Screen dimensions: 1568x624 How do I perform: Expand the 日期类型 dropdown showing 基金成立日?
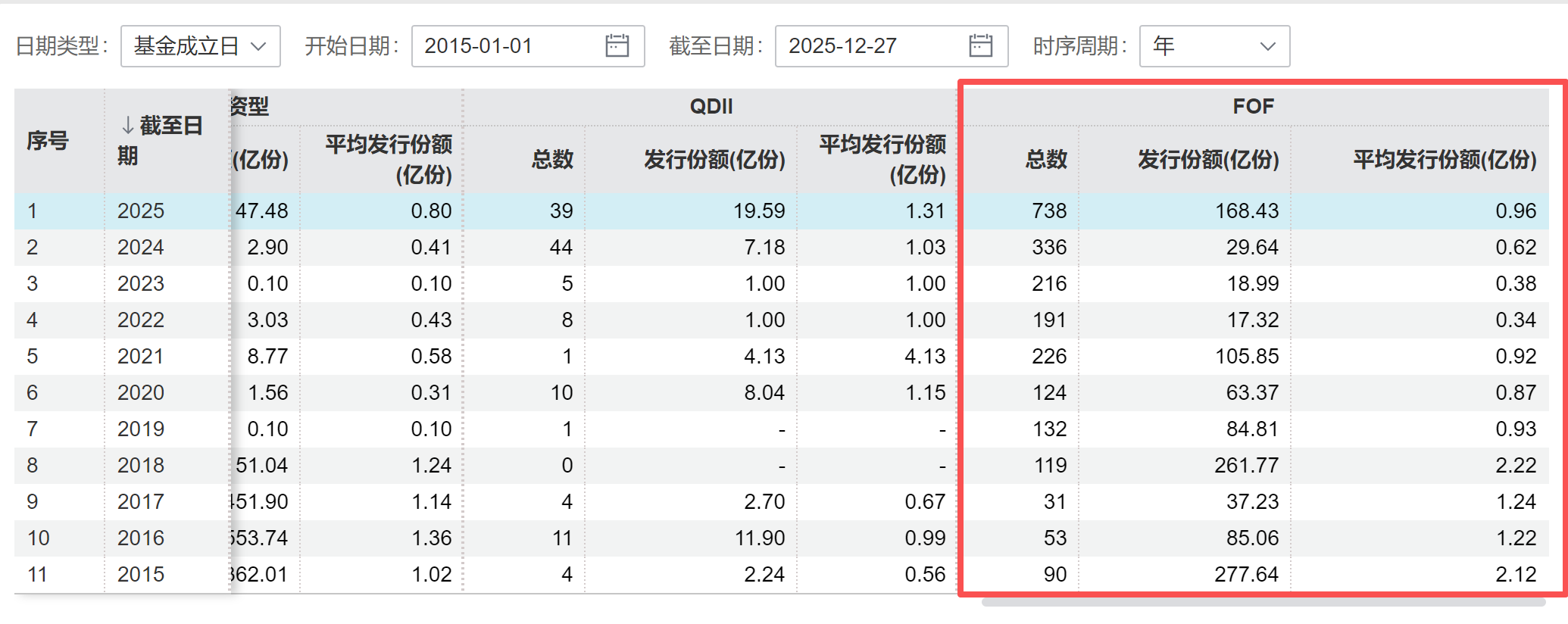[x=200, y=46]
